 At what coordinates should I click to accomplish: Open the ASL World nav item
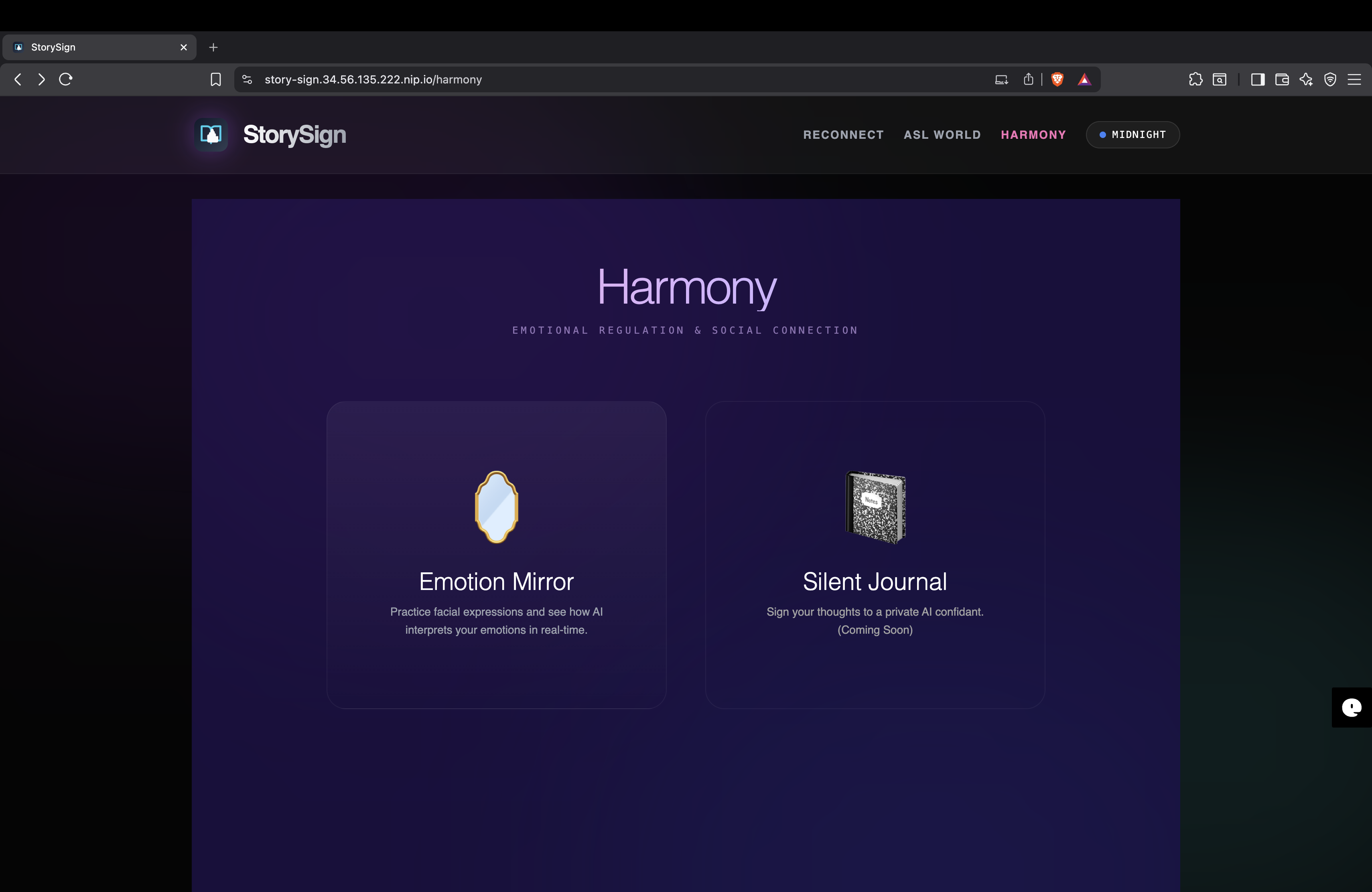[942, 135]
